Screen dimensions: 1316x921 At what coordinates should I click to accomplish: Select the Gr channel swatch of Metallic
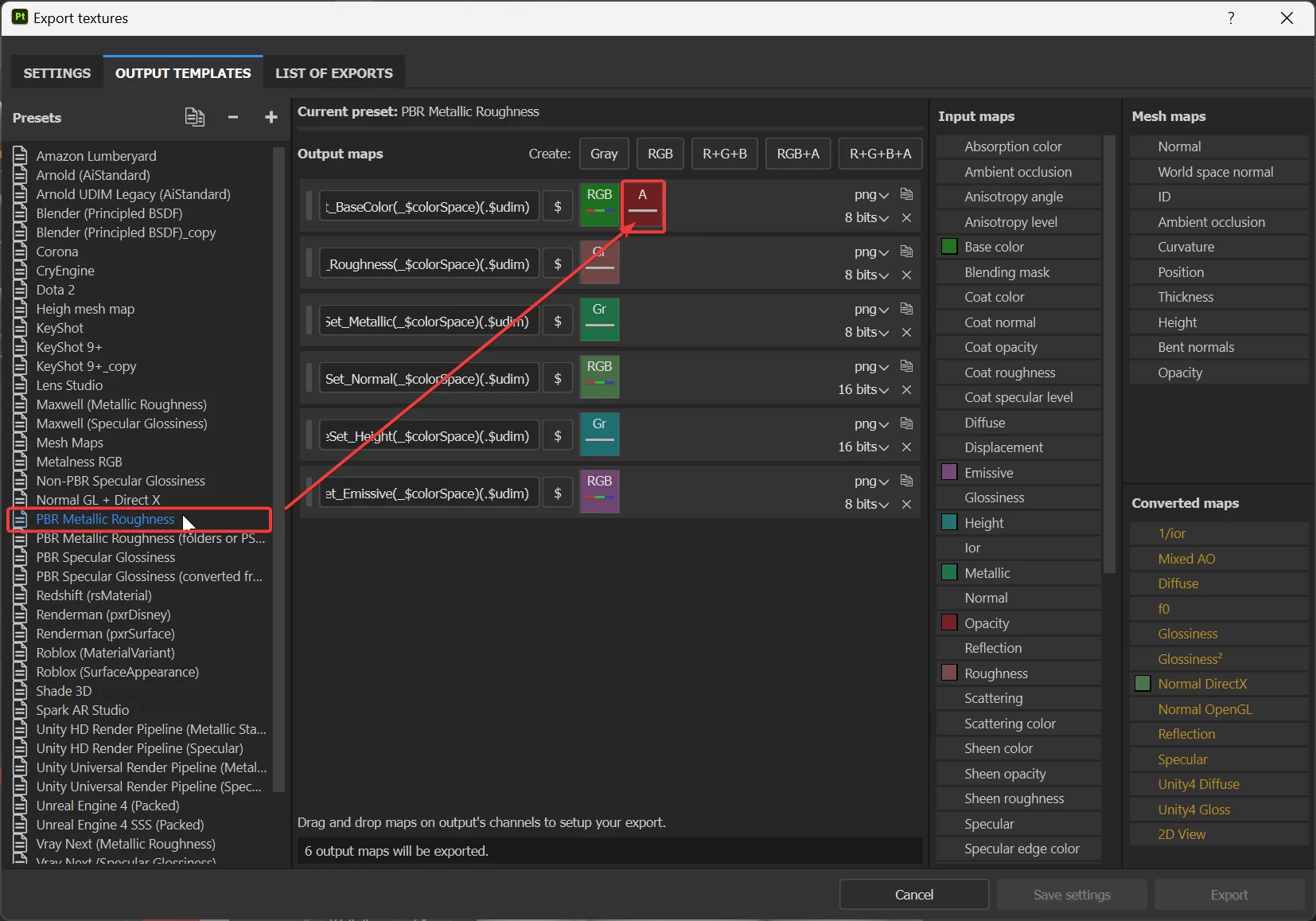click(599, 319)
